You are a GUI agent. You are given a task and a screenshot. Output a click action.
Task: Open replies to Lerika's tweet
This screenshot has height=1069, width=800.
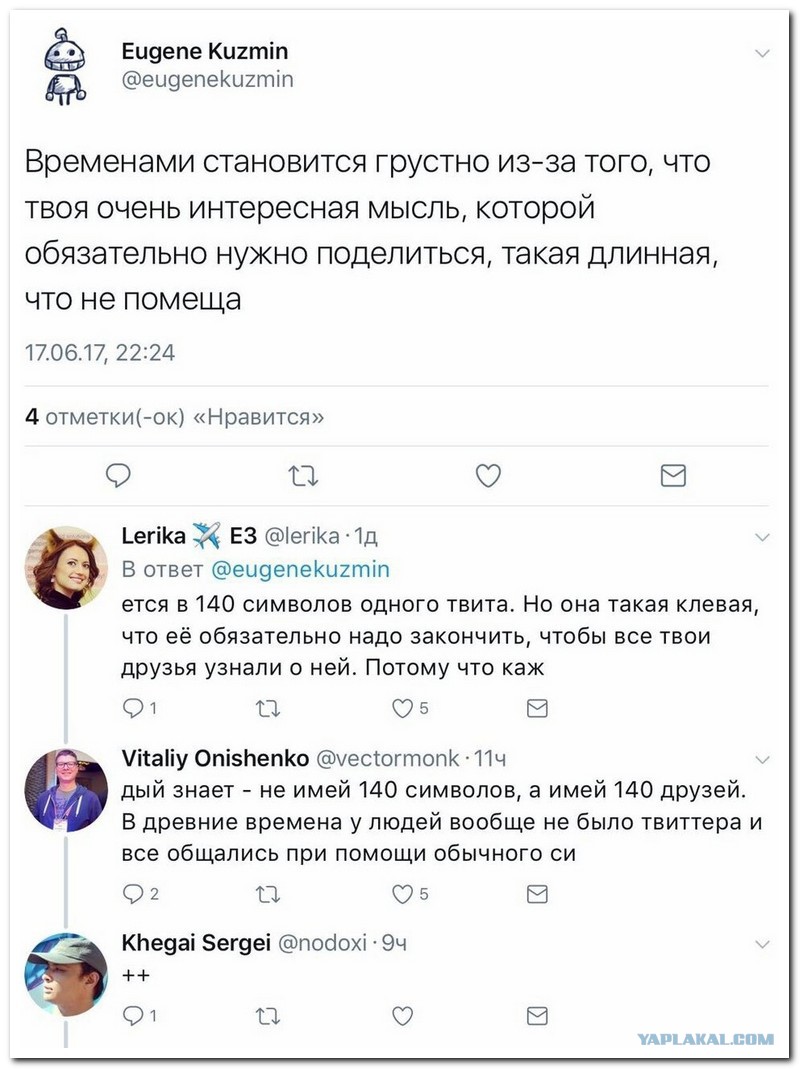(x=140, y=708)
